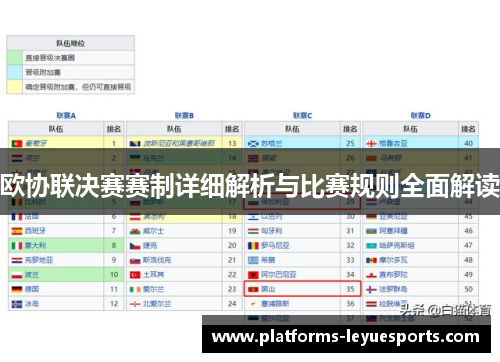This screenshot has width=500, height=362.
Task: Click the Spain flag icon
Action: (x=17, y=231)
